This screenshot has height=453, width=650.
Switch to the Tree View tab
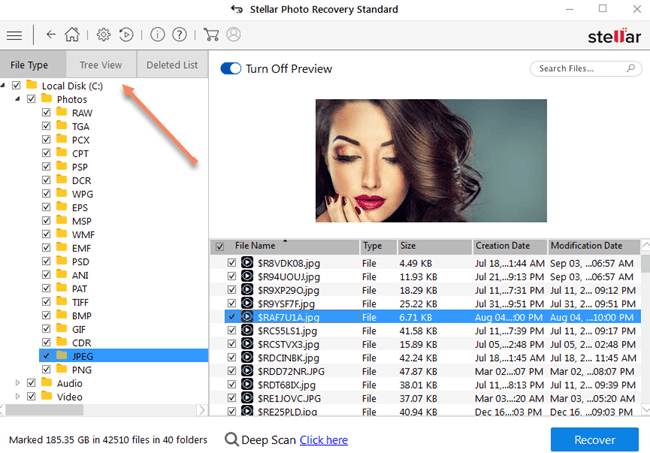pyautogui.click(x=101, y=65)
